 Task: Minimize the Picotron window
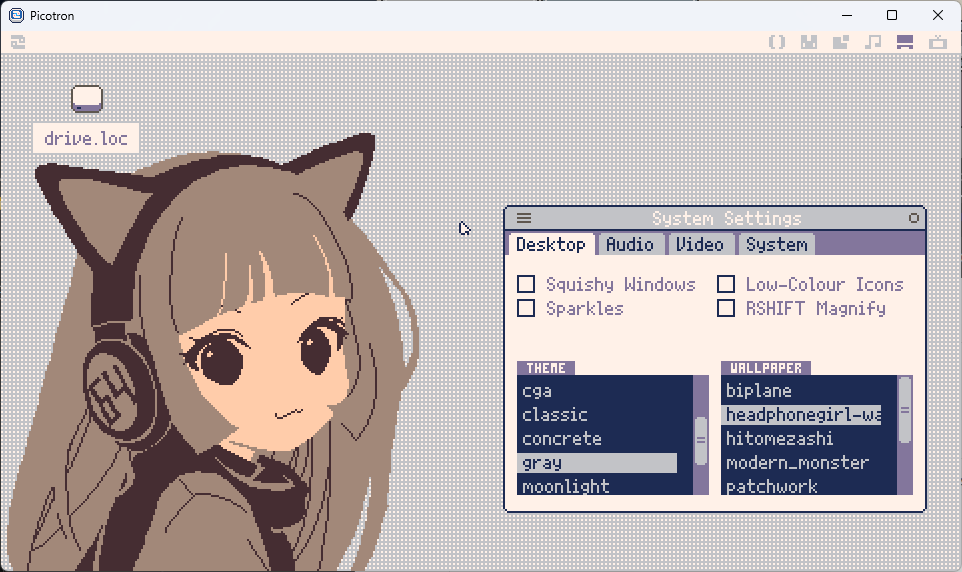coord(847,15)
